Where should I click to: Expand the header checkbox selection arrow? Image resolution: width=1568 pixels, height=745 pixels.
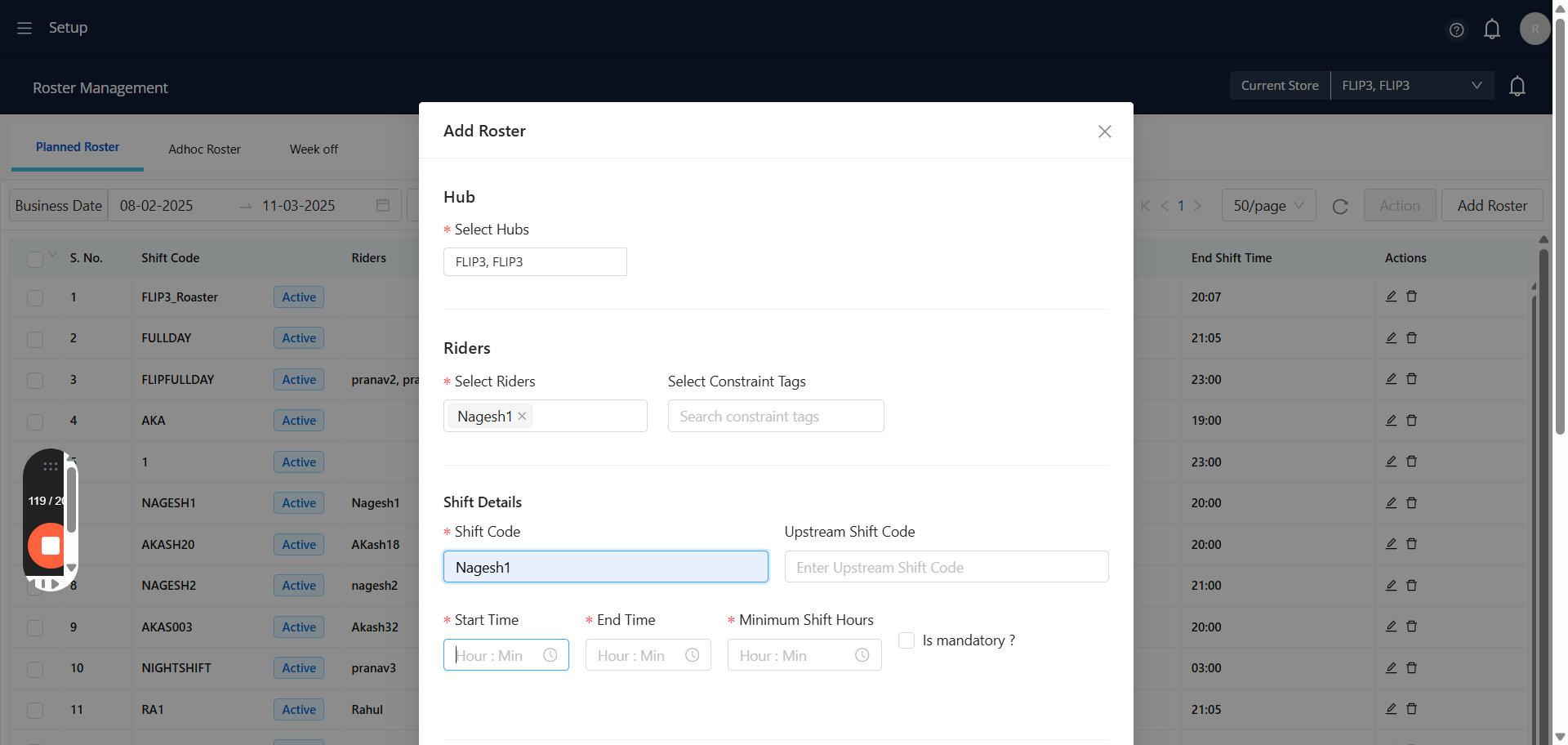pyautogui.click(x=52, y=255)
